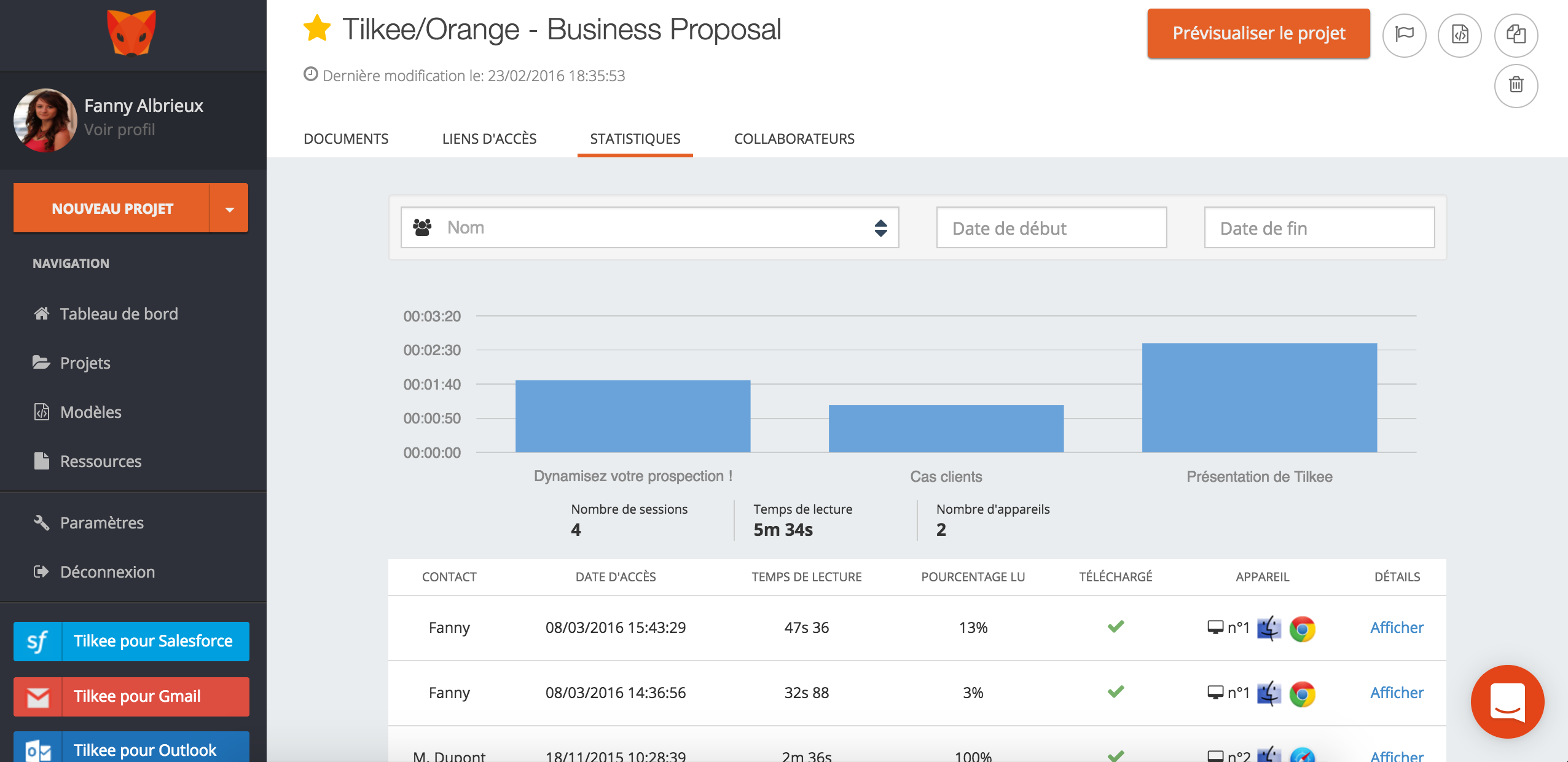Screen dimensions: 1568x762
Task: Click the trash delete icon button
Action: pos(1516,85)
